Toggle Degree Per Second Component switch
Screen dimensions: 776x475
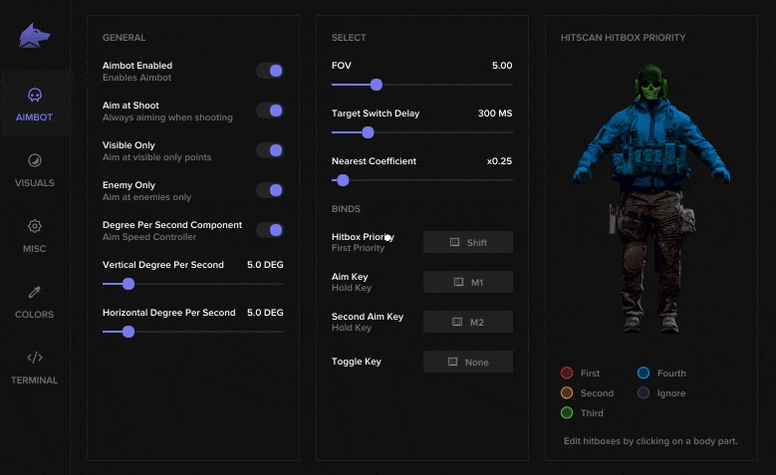point(270,230)
